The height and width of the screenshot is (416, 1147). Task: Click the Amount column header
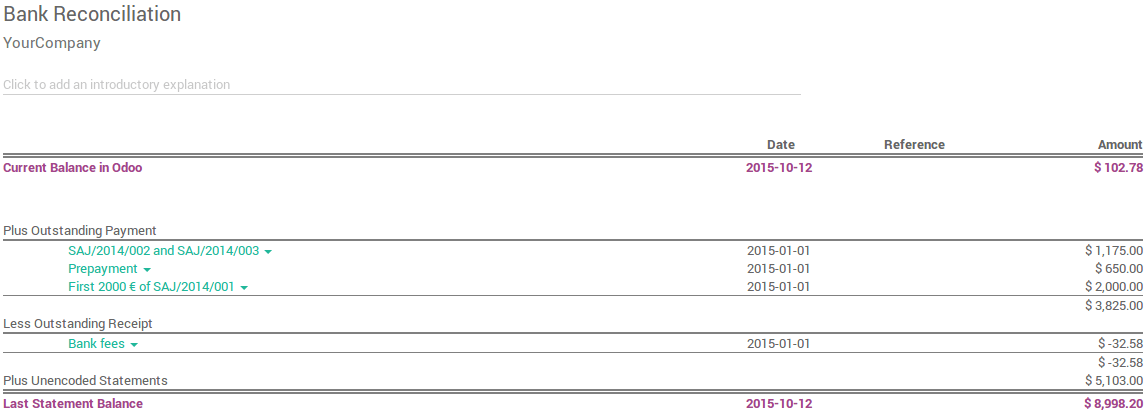pyautogui.click(x=1119, y=145)
